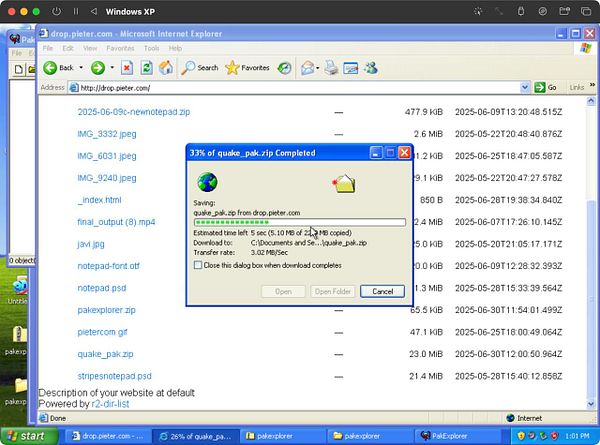Open the pietercom.gif link
The image size is (600, 445).
click(102, 332)
